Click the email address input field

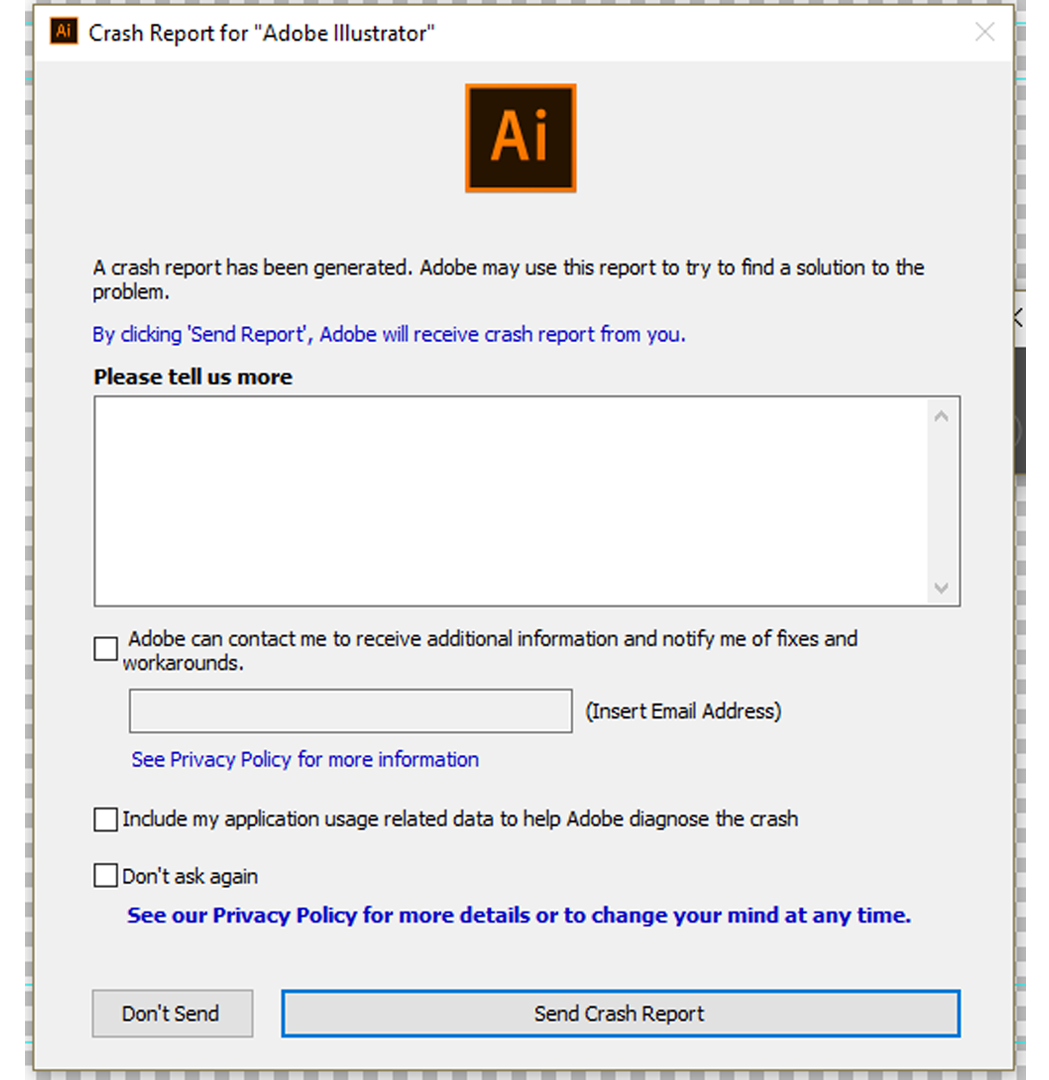pyautogui.click(x=350, y=711)
